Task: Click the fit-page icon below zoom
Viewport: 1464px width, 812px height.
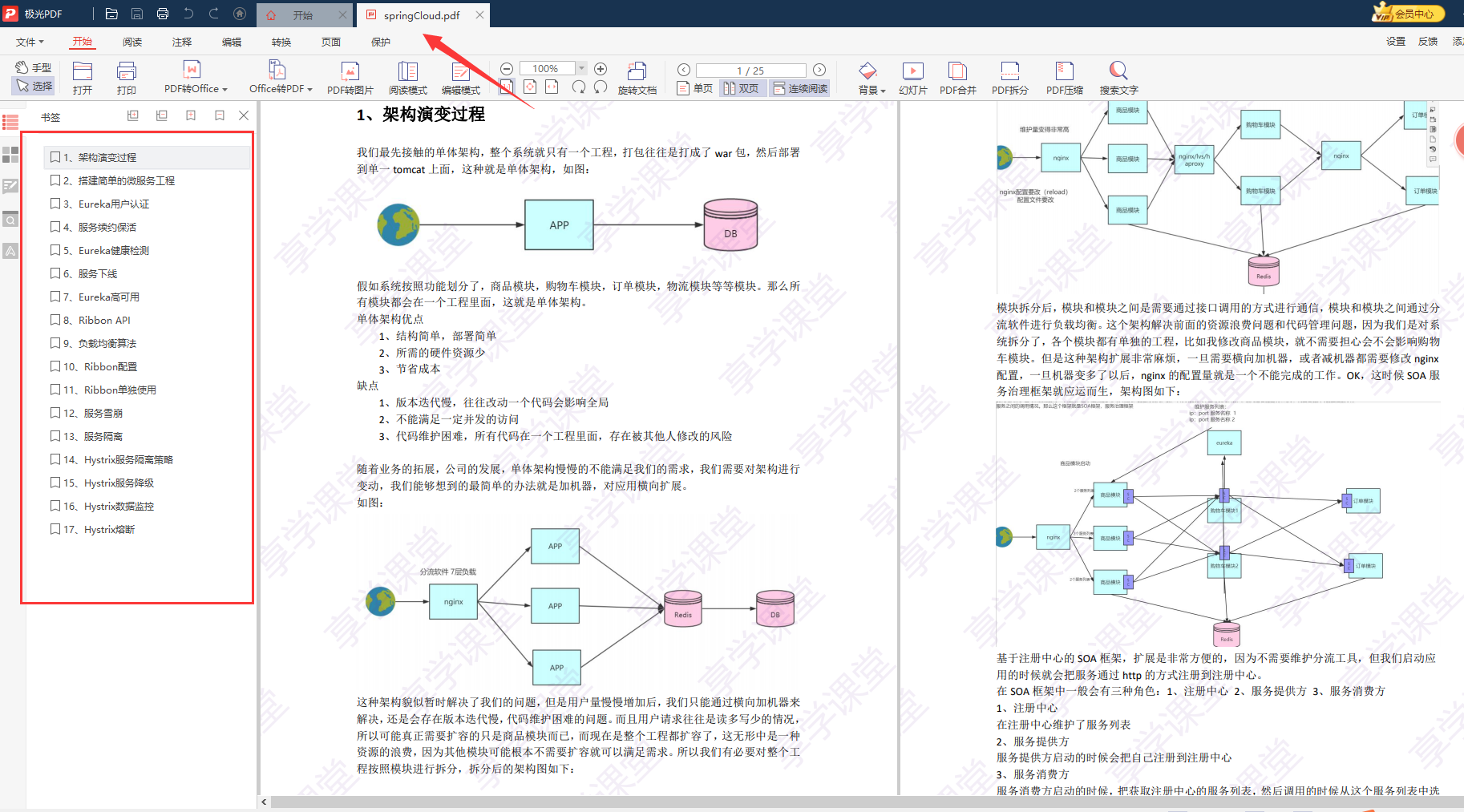Action: point(530,87)
